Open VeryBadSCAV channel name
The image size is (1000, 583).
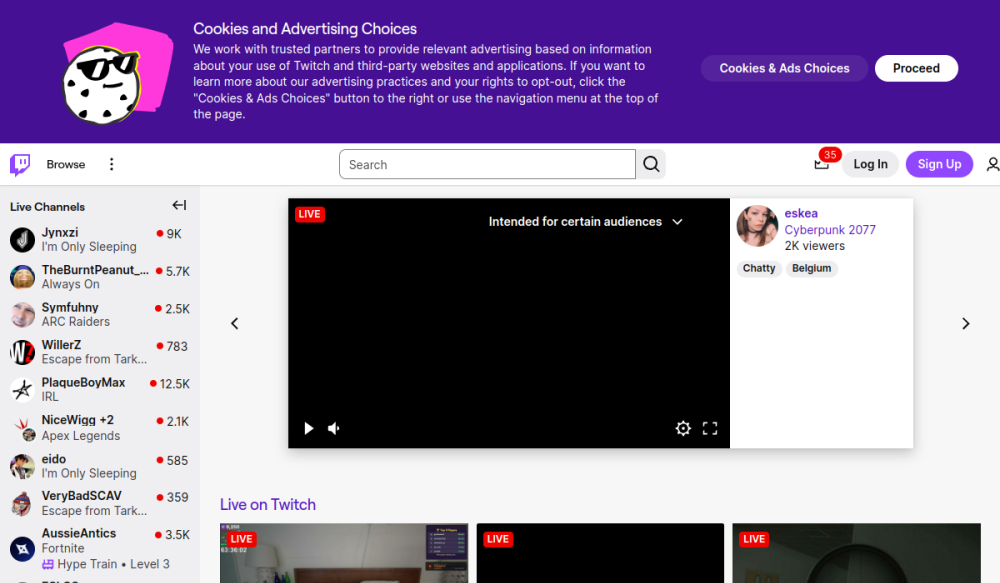82,496
